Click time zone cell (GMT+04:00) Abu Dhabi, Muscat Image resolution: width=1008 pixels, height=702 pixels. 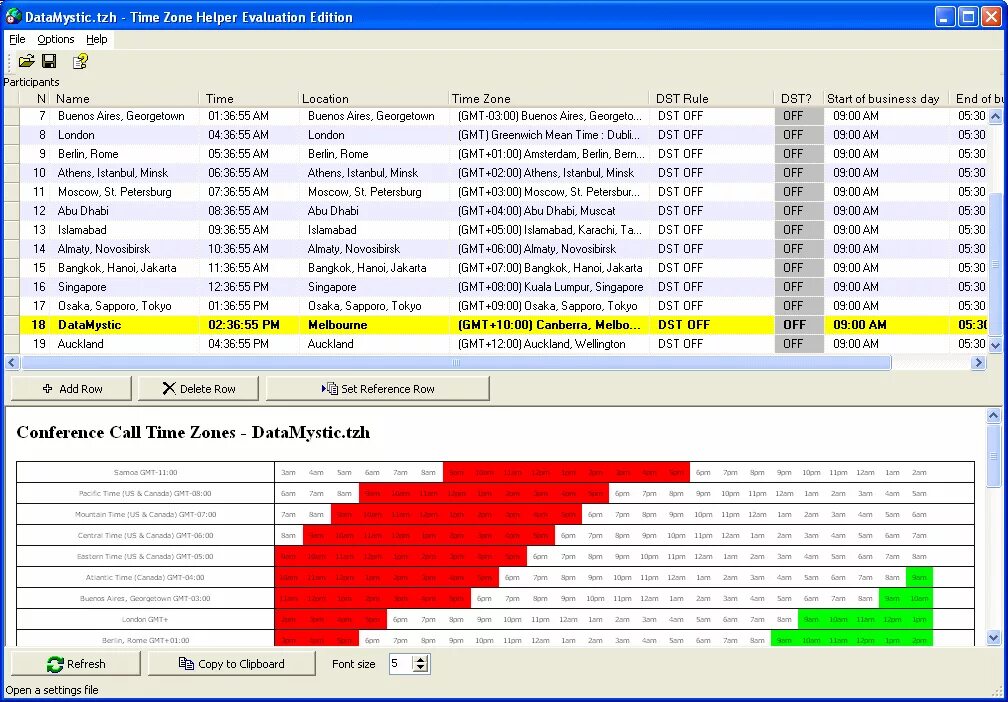550,211
